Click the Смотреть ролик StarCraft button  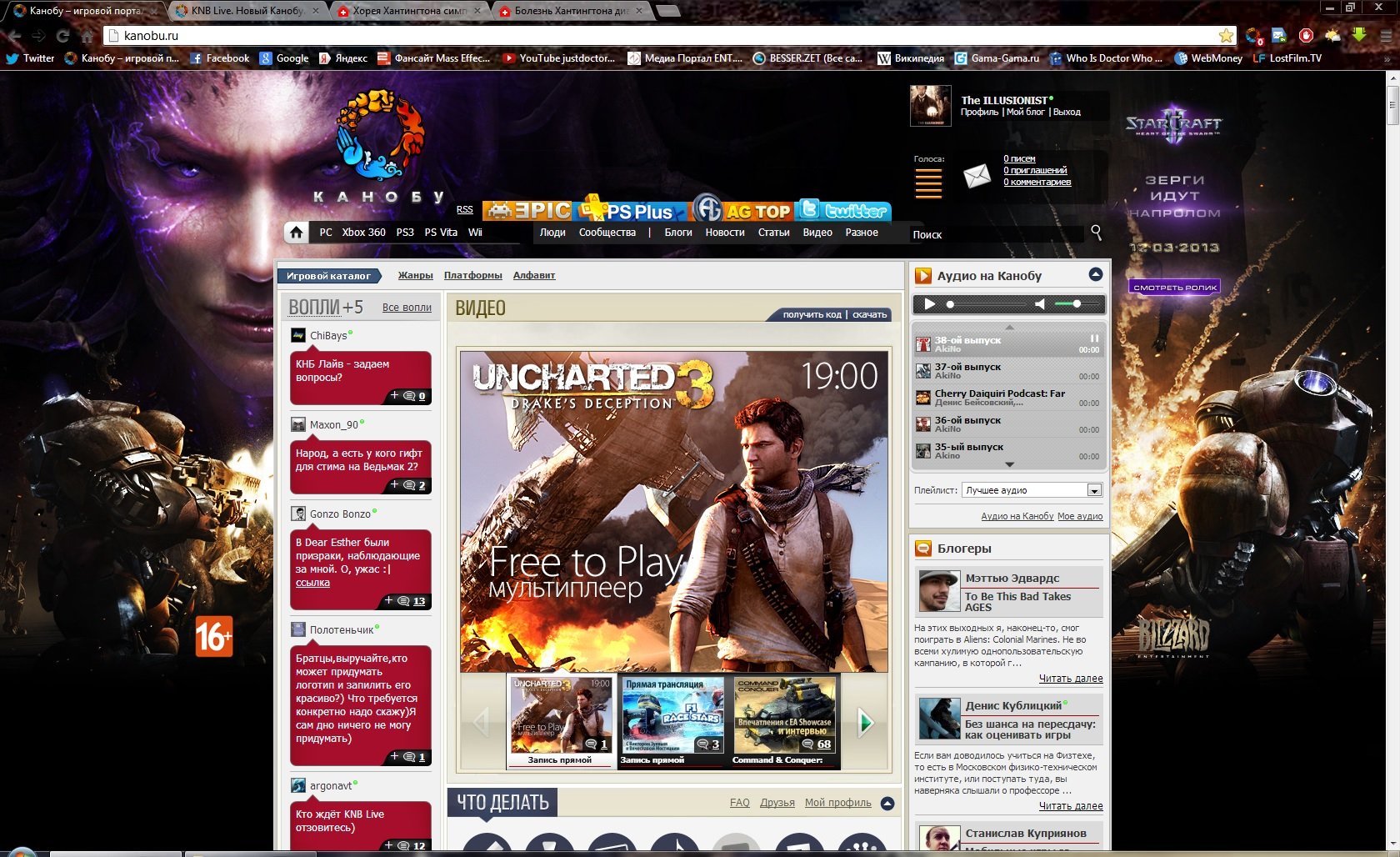1175,287
